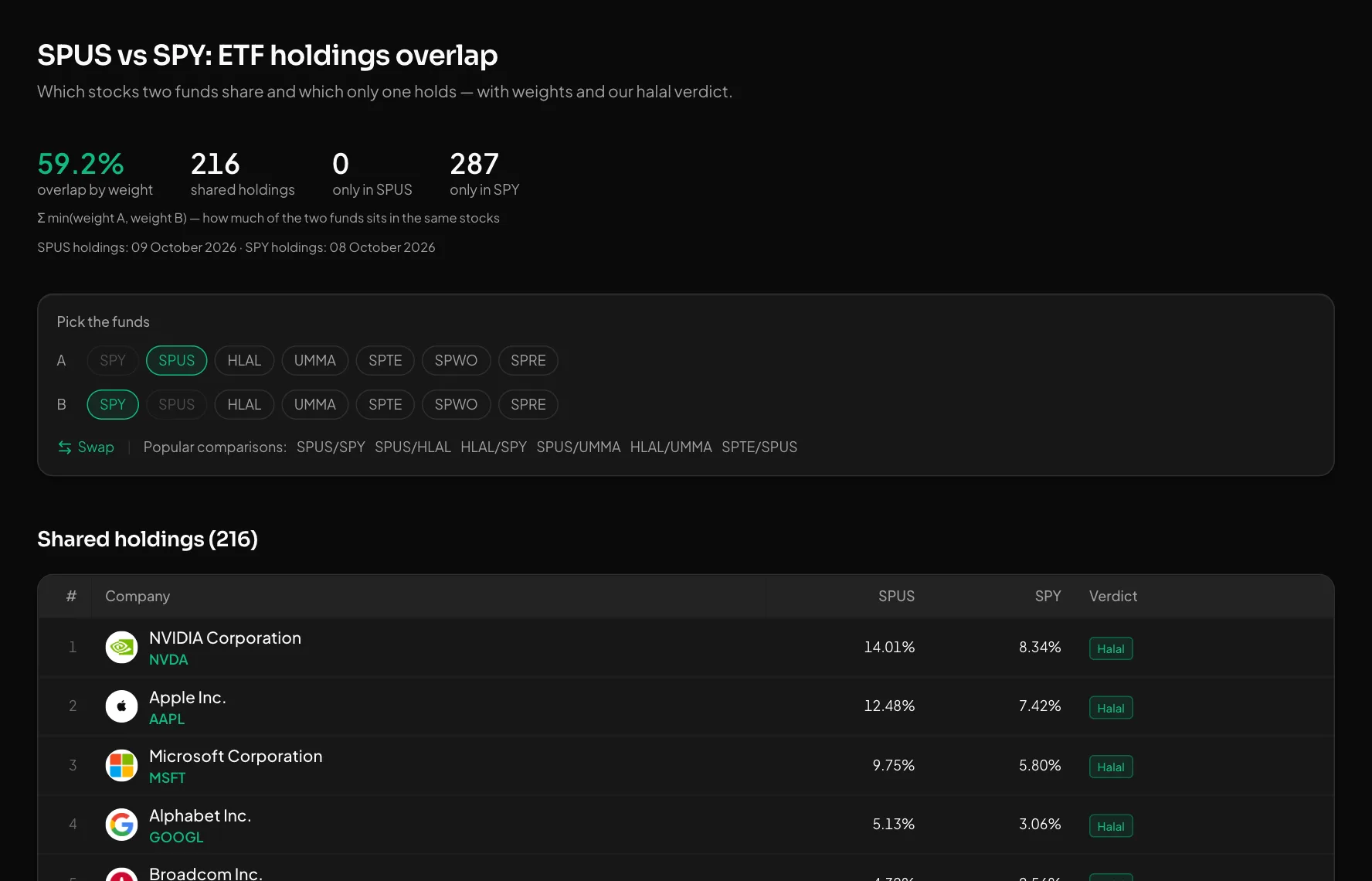Select HLAL chip in row A

[244, 360]
